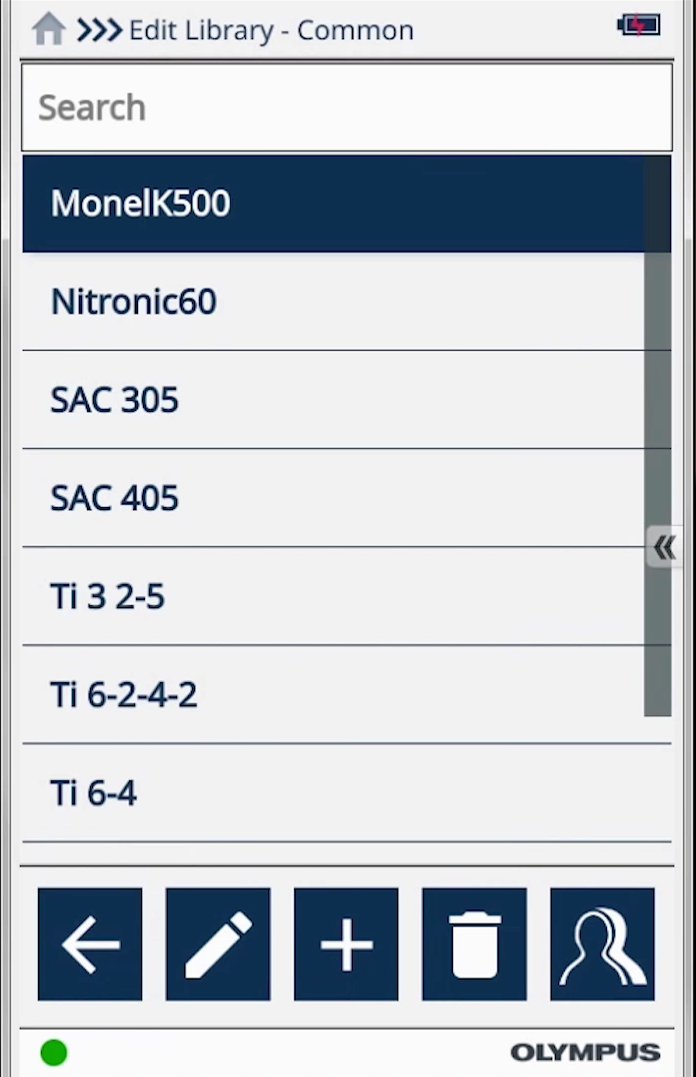Choose the Nitronic60 entry
696x1077 pixels.
click(330, 301)
